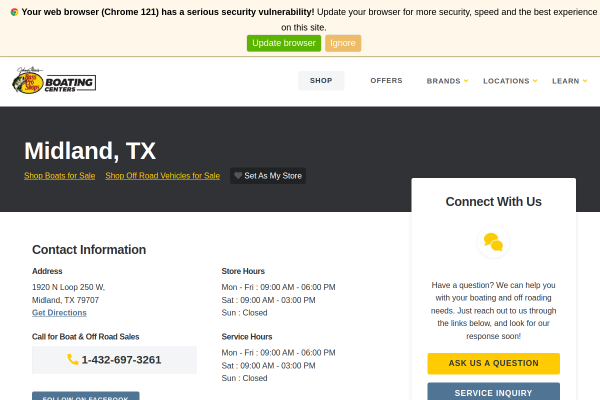600x400 pixels.
Task: Click Call for Boat & Off Road Sales label
Action: (x=86, y=336)
